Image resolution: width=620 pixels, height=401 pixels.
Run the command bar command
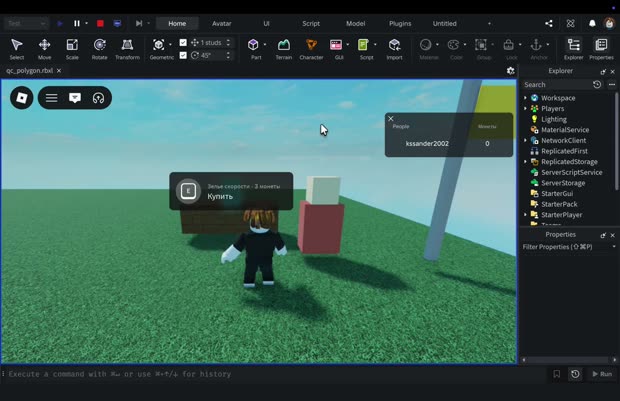[602, 374]
